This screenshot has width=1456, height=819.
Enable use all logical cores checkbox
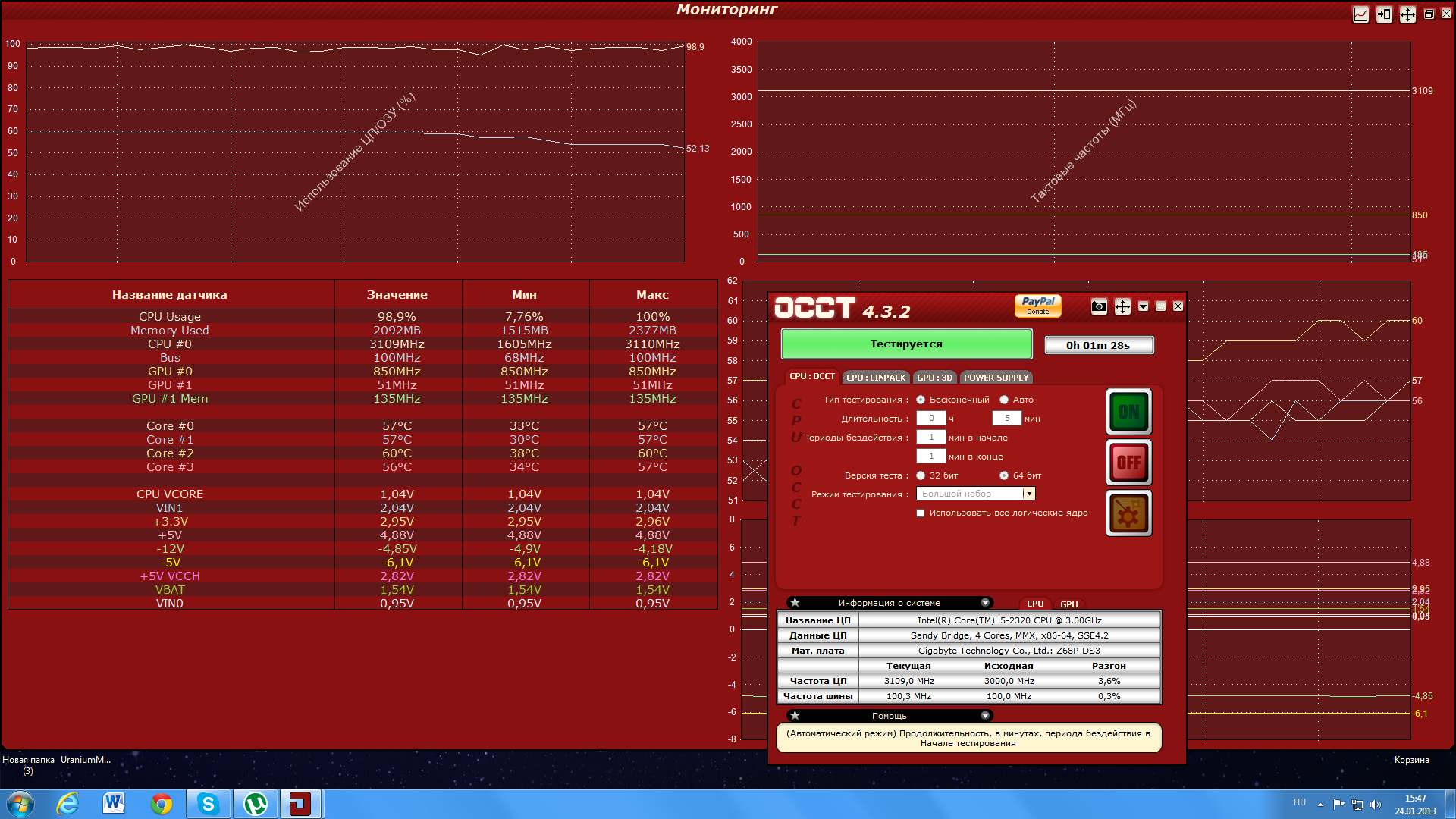click(921, 513)
